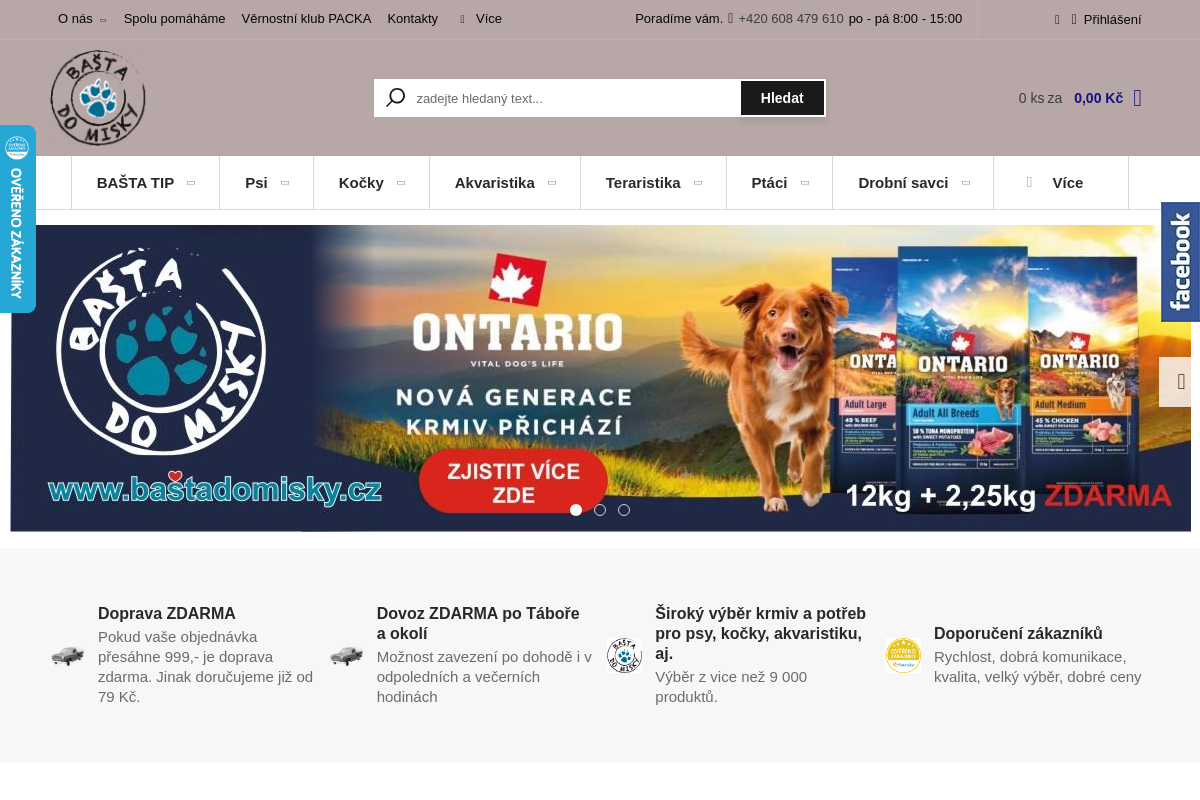
Task: Open the Teraristika category
Action: click(x=643, y=183)
